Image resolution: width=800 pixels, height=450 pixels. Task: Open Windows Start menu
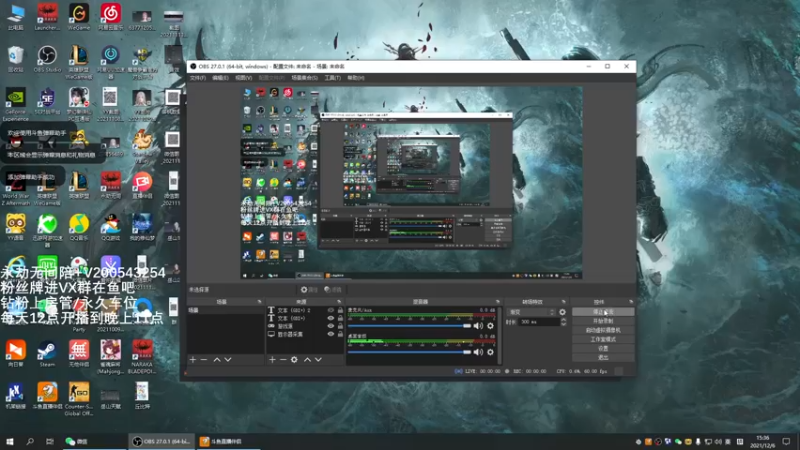pos(10,441)
